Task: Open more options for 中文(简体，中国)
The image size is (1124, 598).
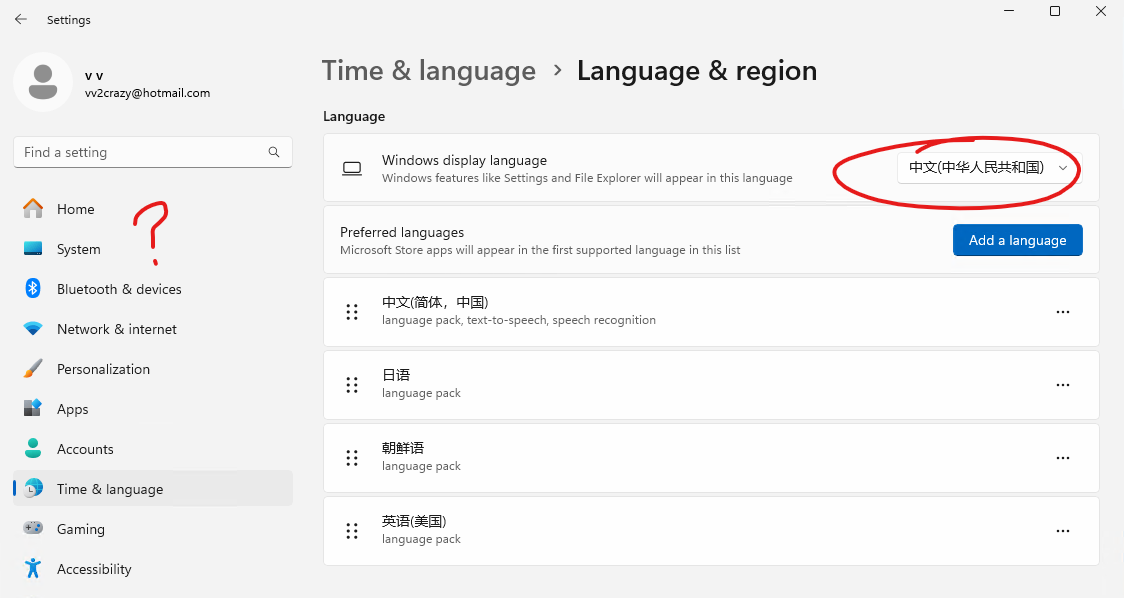Action: click(1062, 312)
